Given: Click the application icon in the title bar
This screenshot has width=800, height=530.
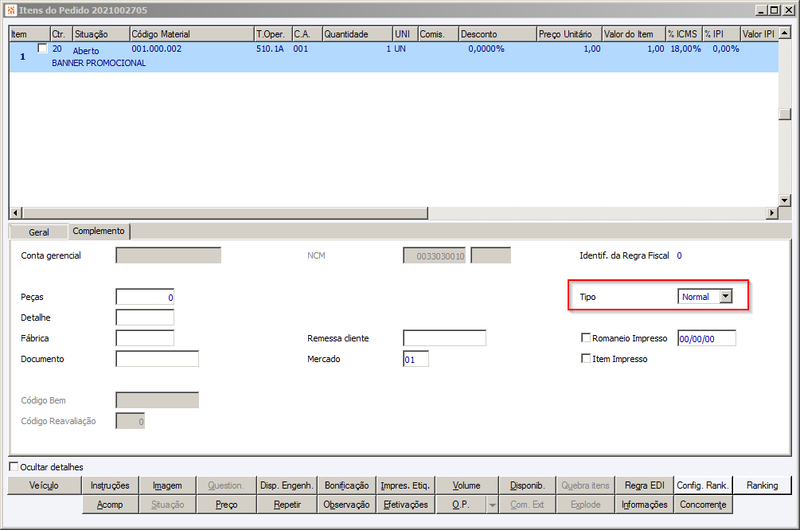Looking at the screenshot, I should pos(11,10).
